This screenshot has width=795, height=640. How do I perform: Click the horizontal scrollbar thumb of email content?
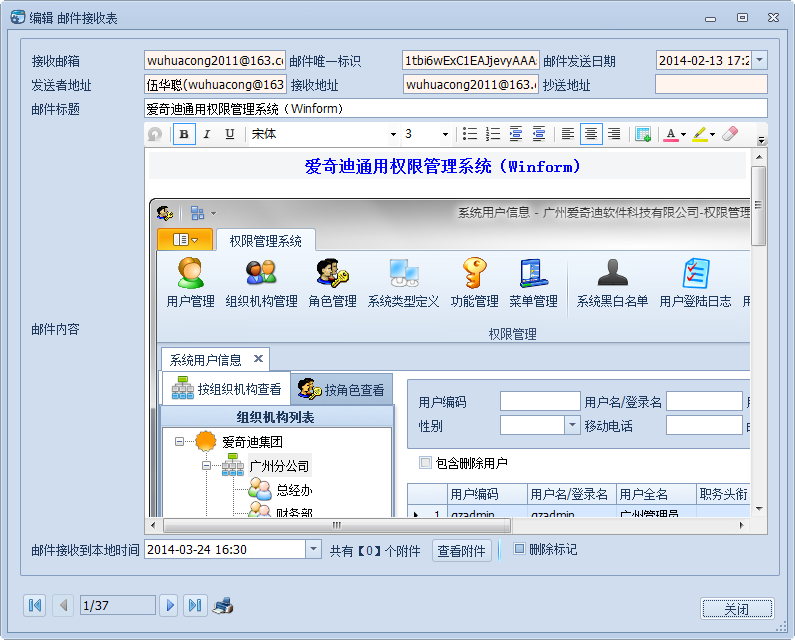(337, 525)
